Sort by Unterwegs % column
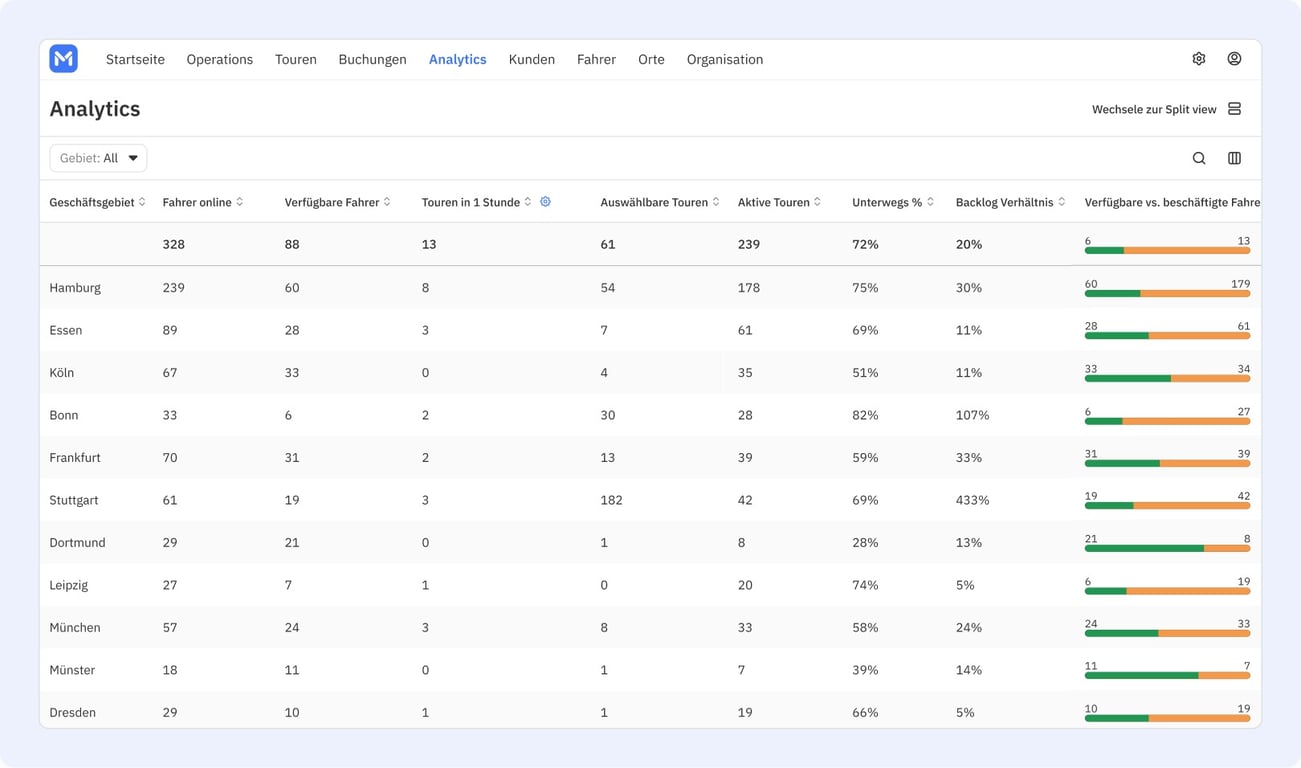1301x768 pixels. coord(930,202)
